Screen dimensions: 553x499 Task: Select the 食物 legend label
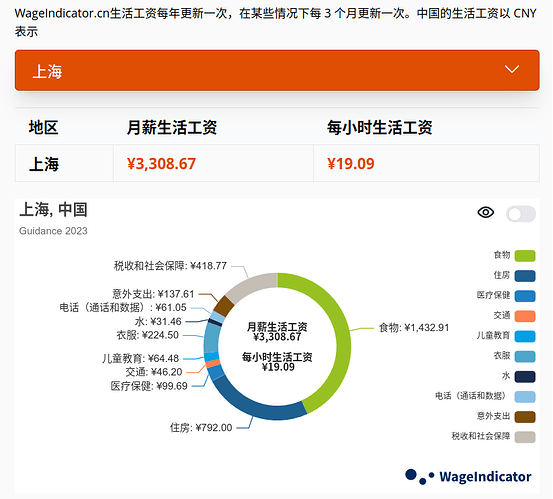click(x=502, y=255)
